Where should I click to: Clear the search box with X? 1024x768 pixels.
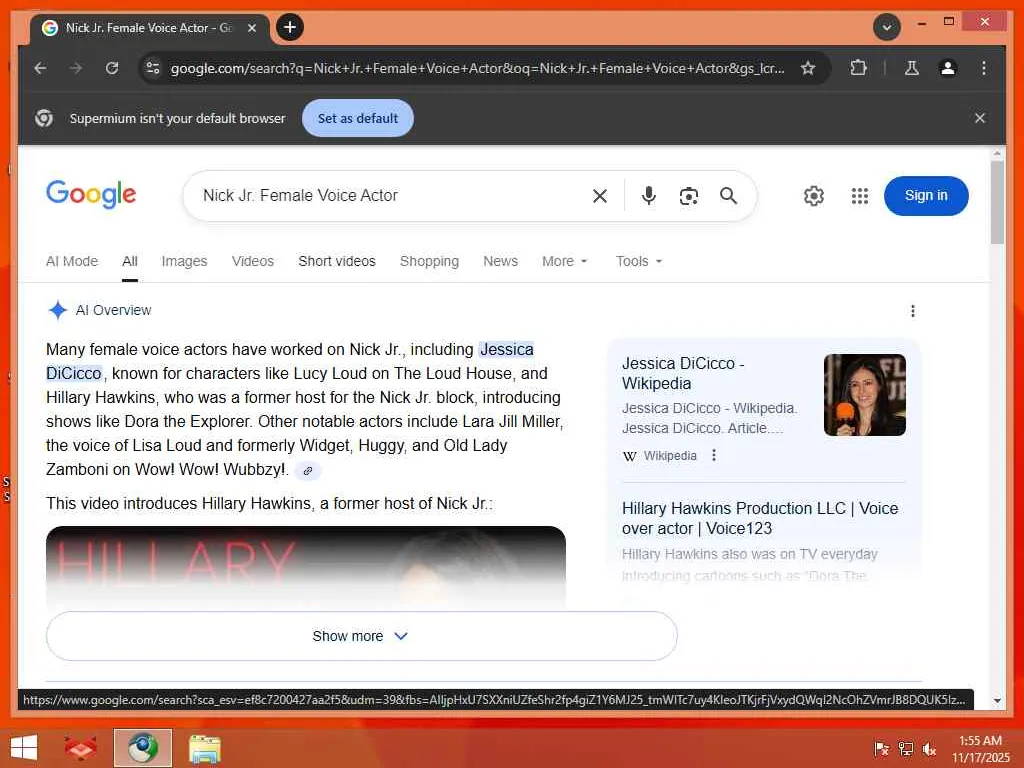[x=600, y=196]
